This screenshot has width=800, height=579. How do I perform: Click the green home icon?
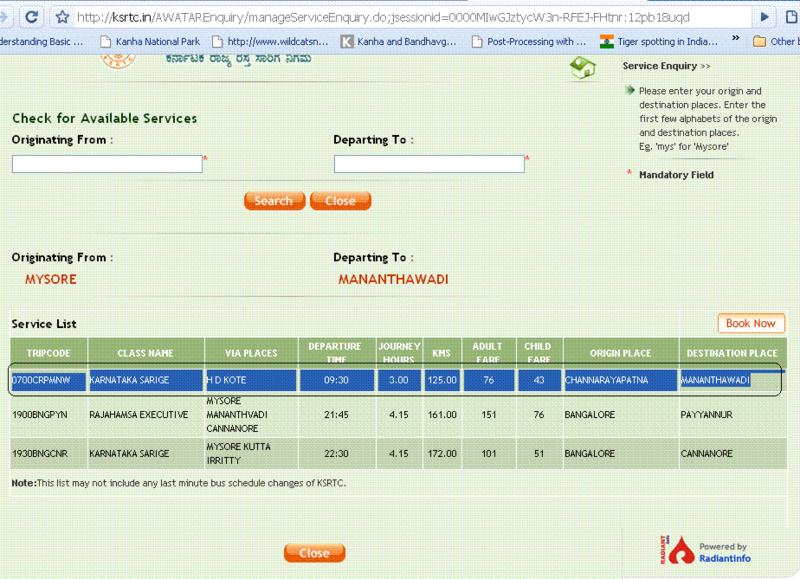(x=582, y=67)
